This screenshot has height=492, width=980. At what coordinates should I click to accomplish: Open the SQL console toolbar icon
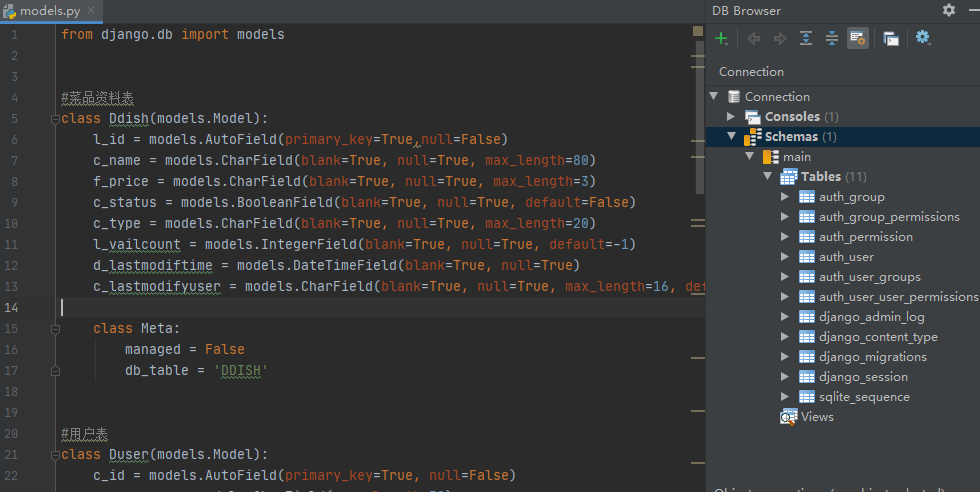891,39
